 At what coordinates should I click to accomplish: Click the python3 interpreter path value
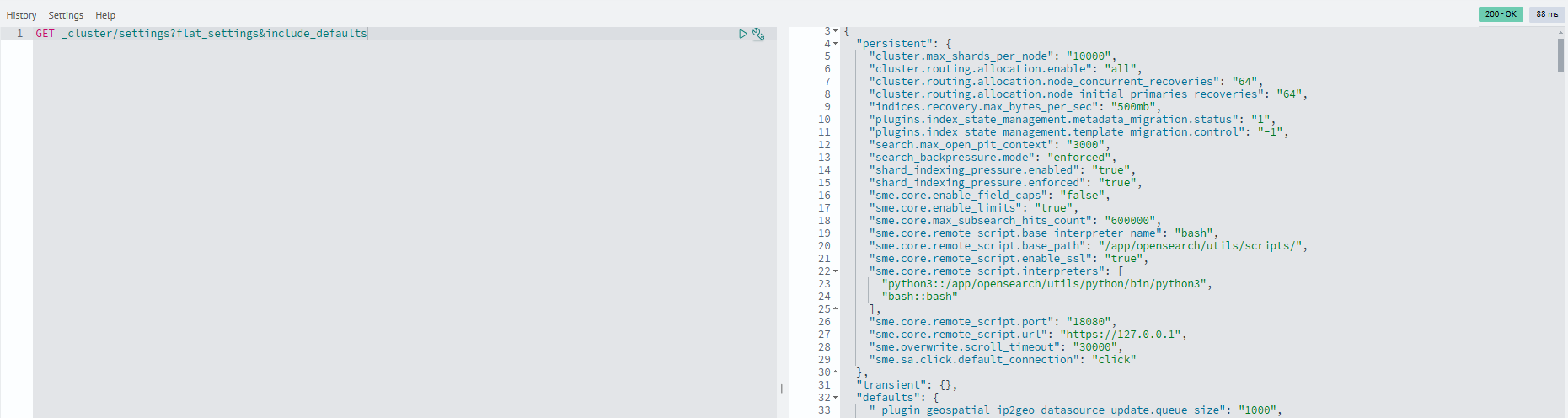(x=1044, y=284)
